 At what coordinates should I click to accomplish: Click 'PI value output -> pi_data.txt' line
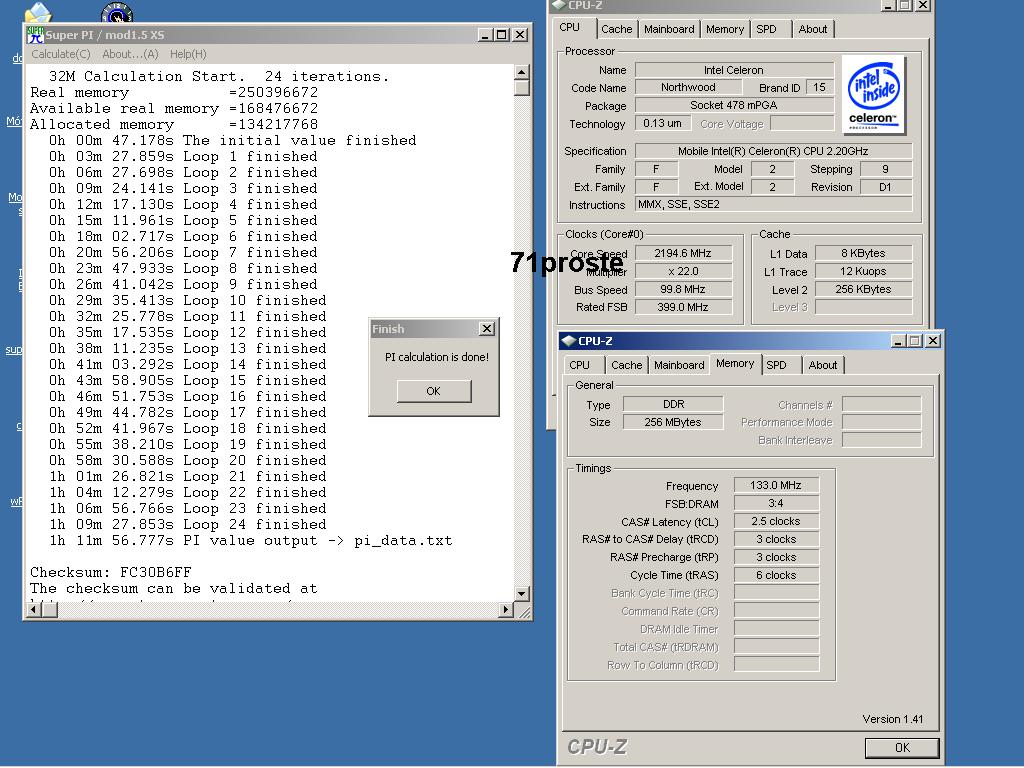click(250, 541)
